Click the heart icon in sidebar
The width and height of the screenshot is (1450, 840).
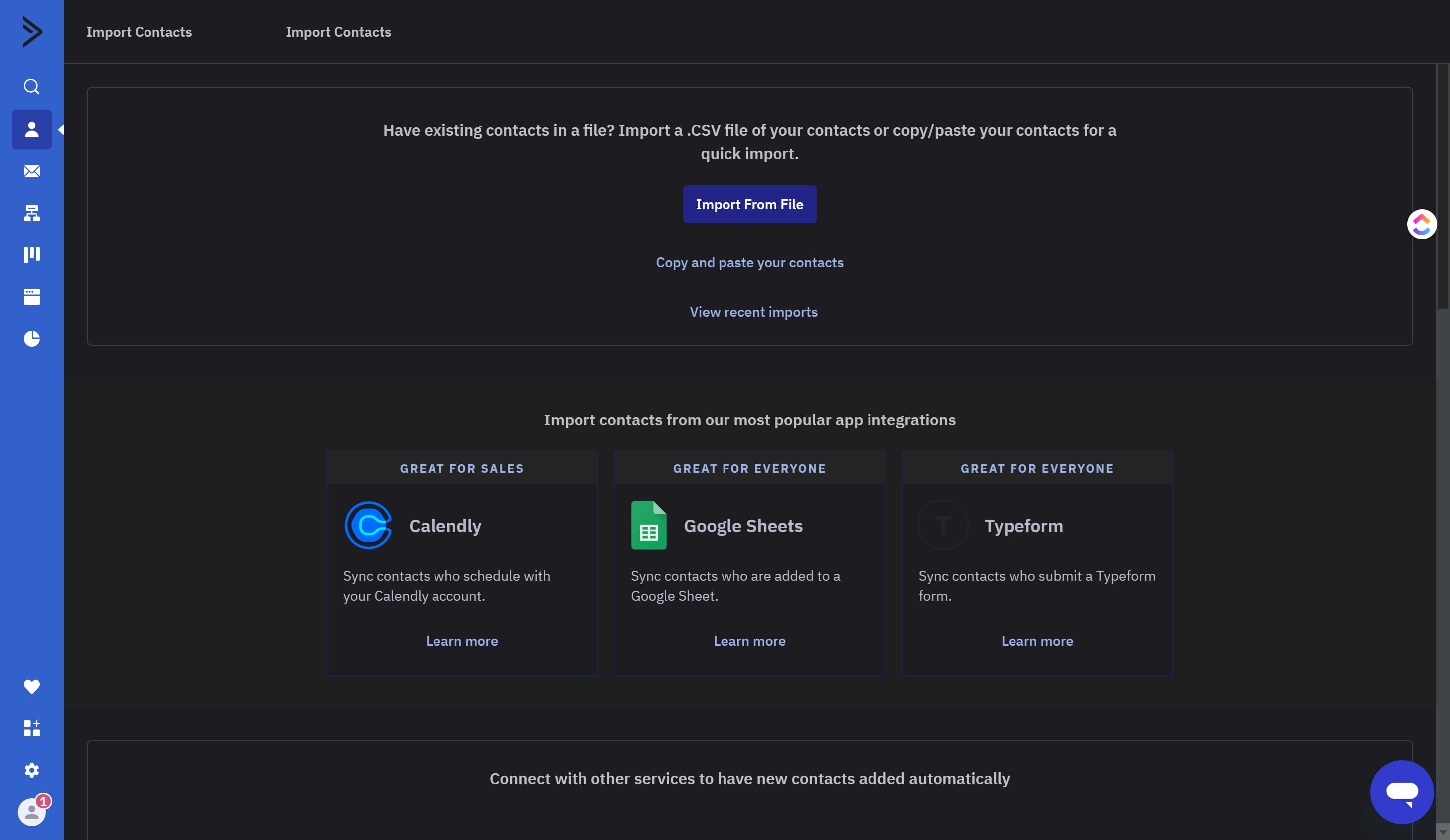click(x=32, y=687)
